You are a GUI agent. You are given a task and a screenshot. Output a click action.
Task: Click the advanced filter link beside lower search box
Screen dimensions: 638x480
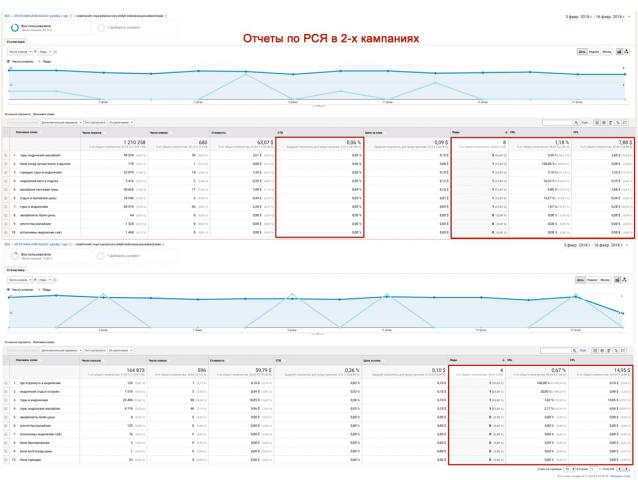coord(583,351)
